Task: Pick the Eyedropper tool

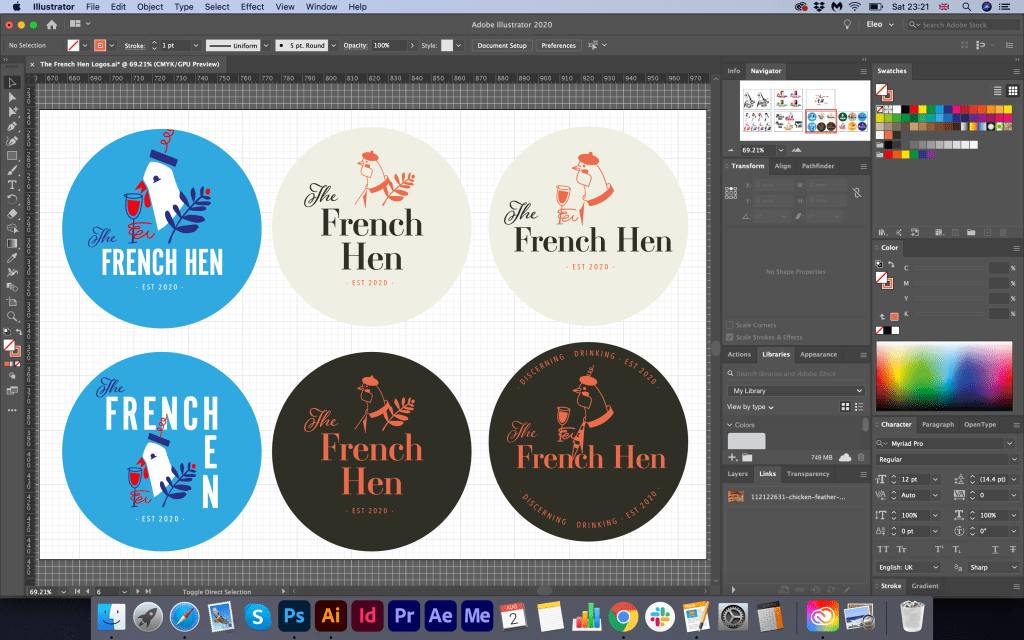Action: point(12,258)
